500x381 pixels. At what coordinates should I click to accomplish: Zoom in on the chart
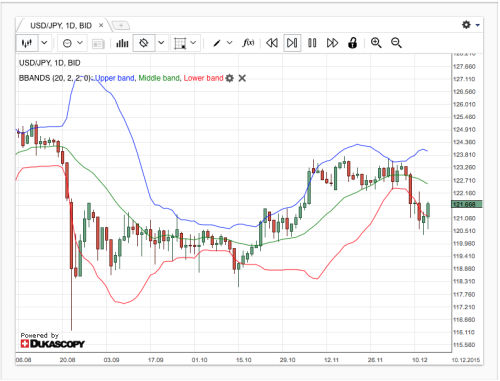(376, 43)
